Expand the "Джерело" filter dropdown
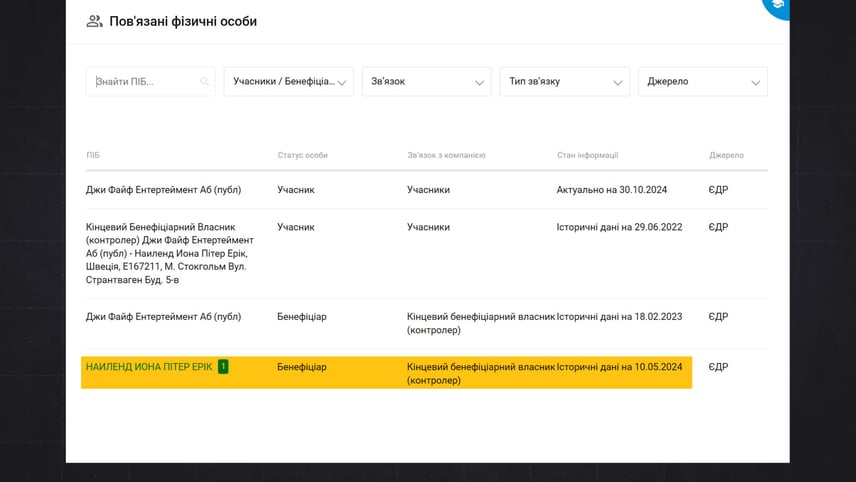Image resolution: width=856 pixels, height=482 pixels. pyautogui.click(x=702, y=82)
